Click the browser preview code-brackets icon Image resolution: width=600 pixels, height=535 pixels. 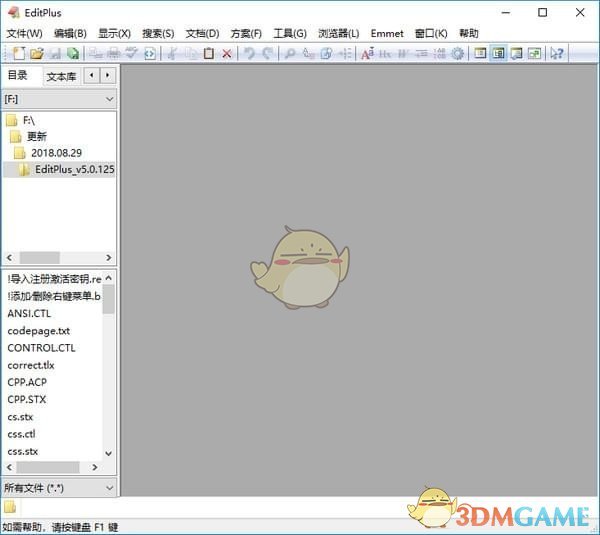(150, 53)
